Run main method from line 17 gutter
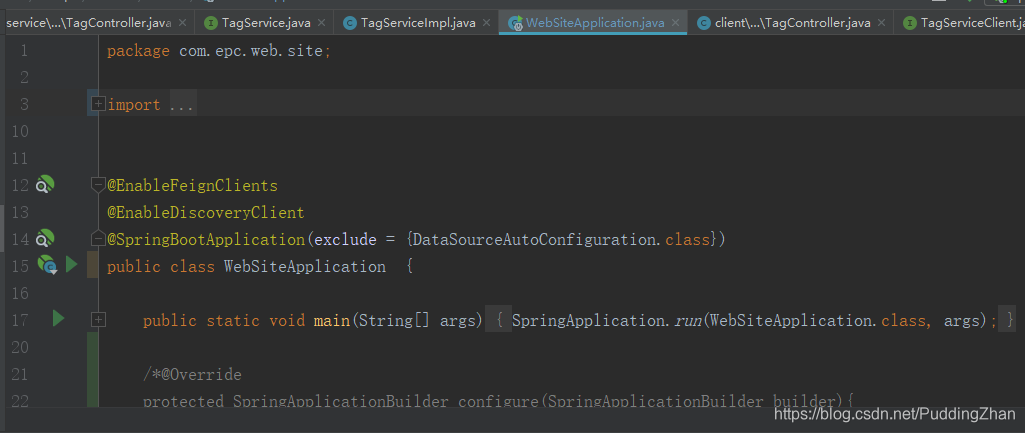Image resolution: width=1025 pixels, height=433 pixels. pyautogui.click(x=58, y=319)
